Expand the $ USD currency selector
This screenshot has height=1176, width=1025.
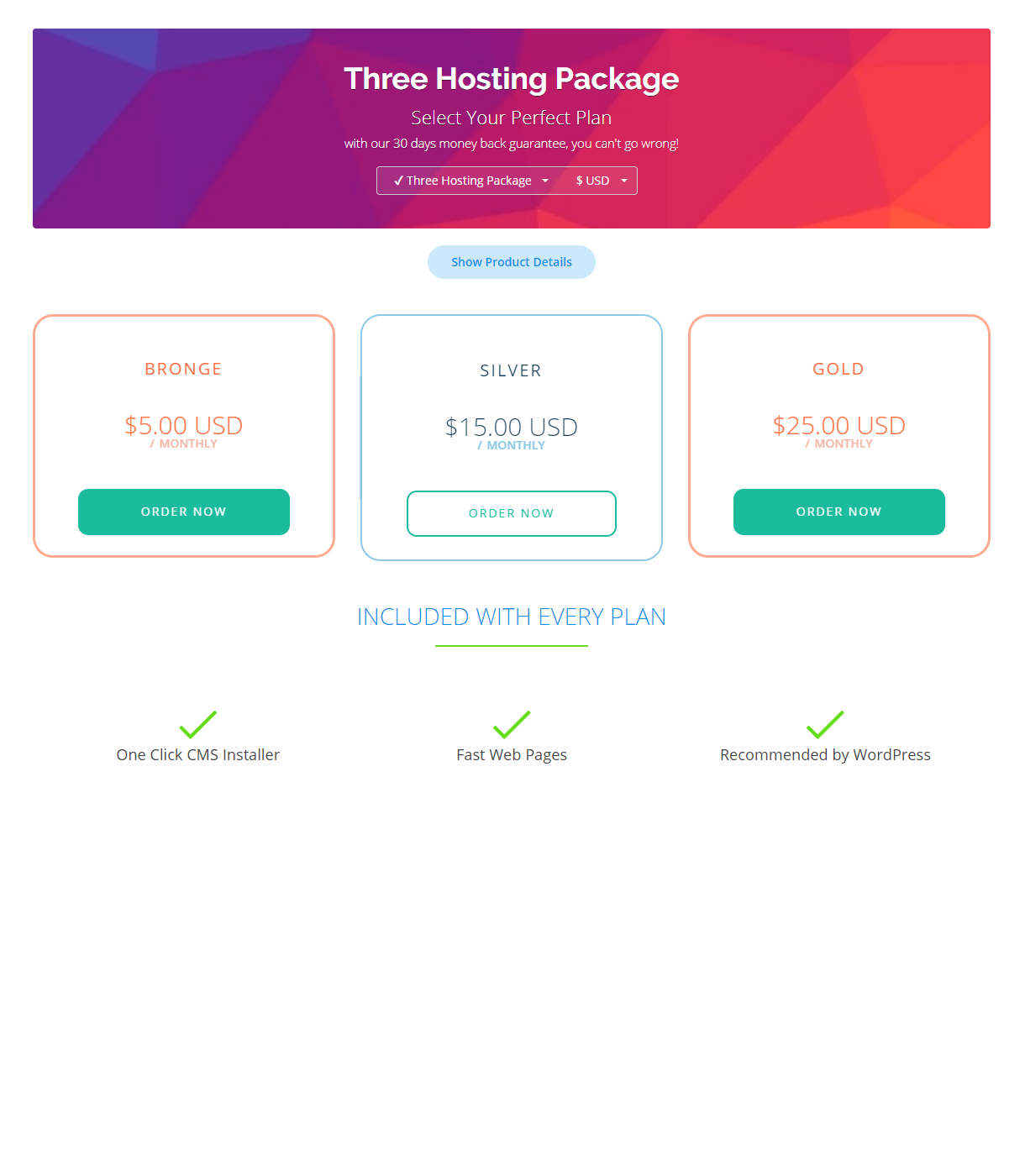pos(601,181)
